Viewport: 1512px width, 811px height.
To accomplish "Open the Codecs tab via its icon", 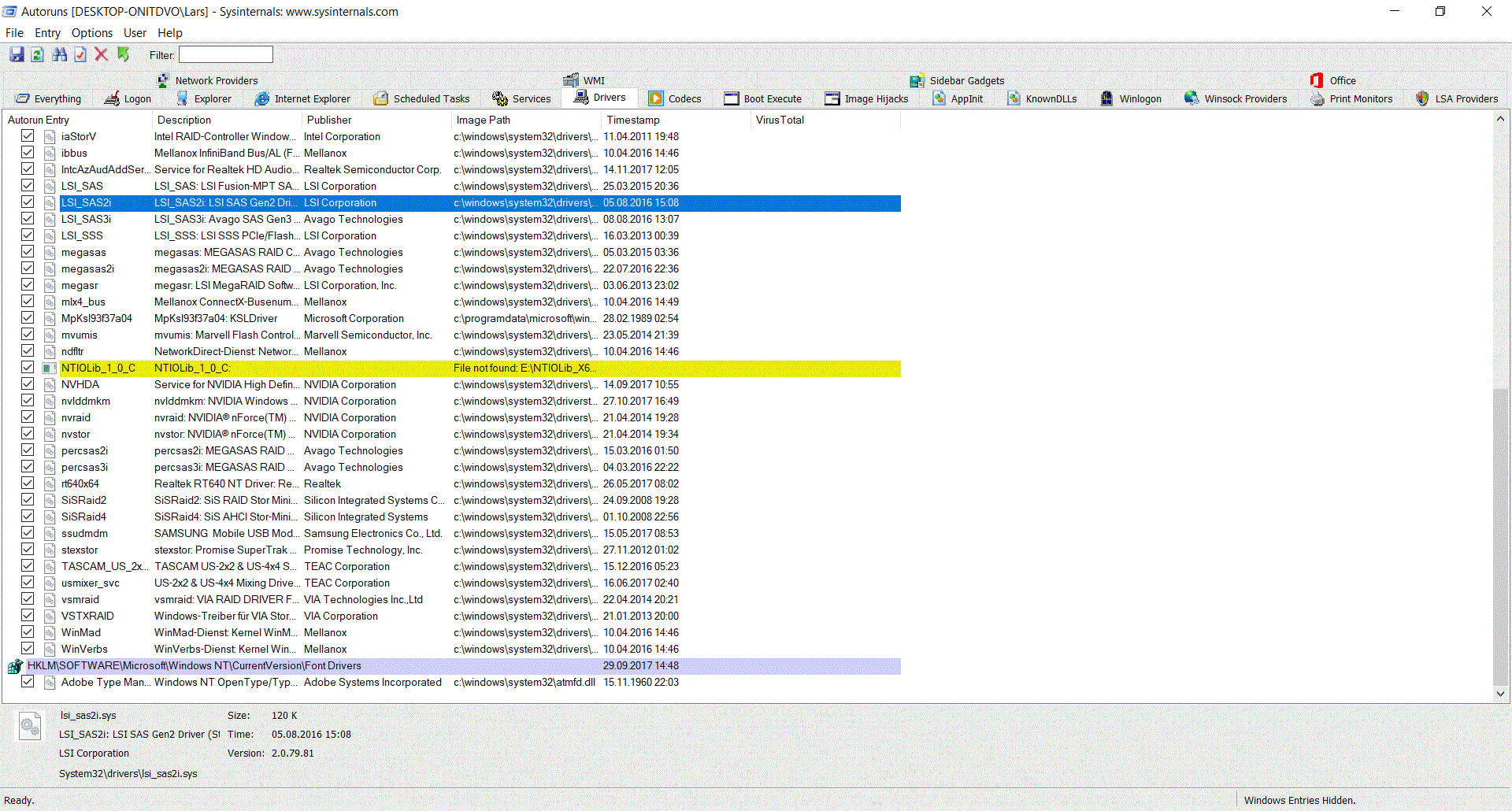I will coord(656,98).
